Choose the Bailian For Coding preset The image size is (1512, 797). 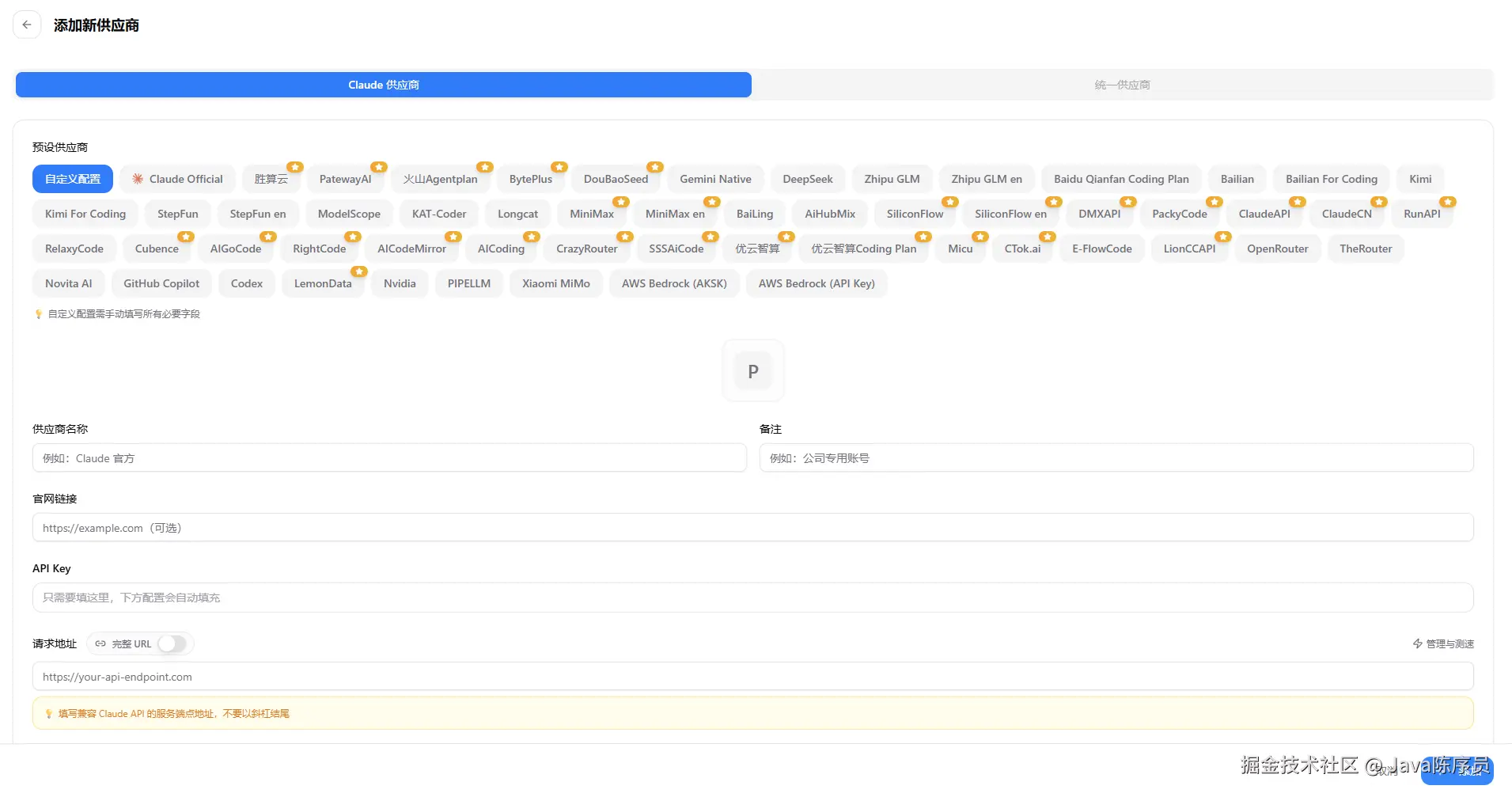1332,179
